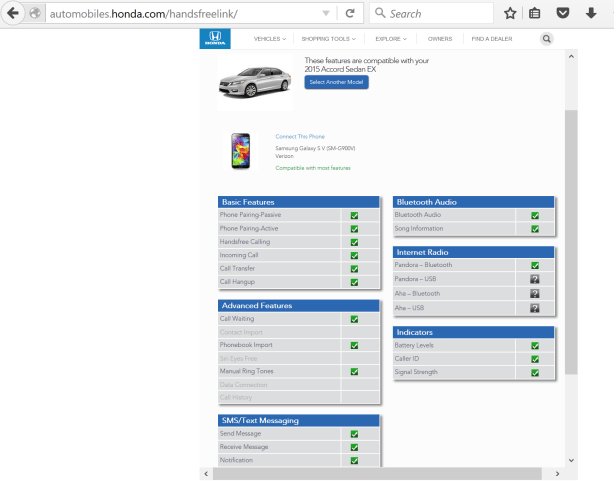
Task: Open the URL bar history dropdown arrow
Action: pos(326,14)
